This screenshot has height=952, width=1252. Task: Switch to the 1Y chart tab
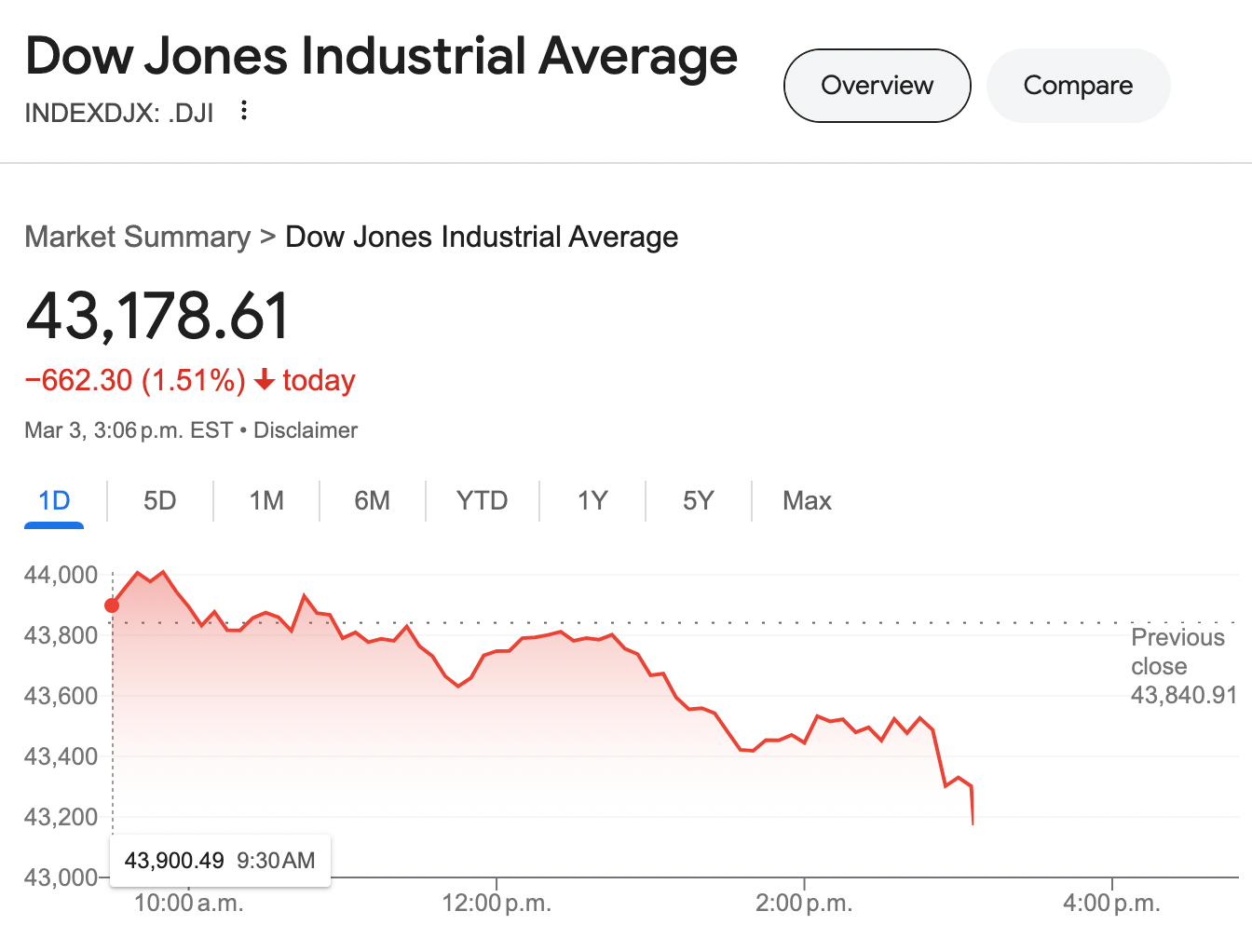[592, 501]
